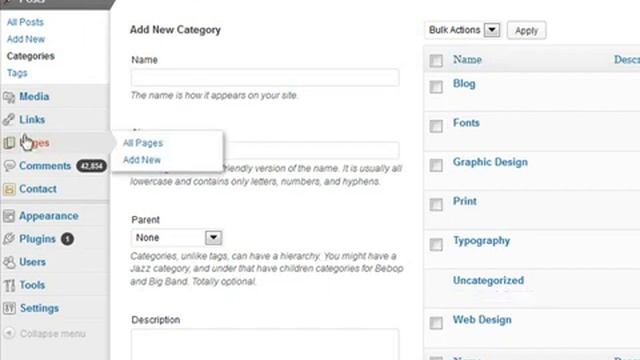Viewport: 640px width, 360px height.
Task: Click the Contact envelope icon
Action: (x=9, y=189)
